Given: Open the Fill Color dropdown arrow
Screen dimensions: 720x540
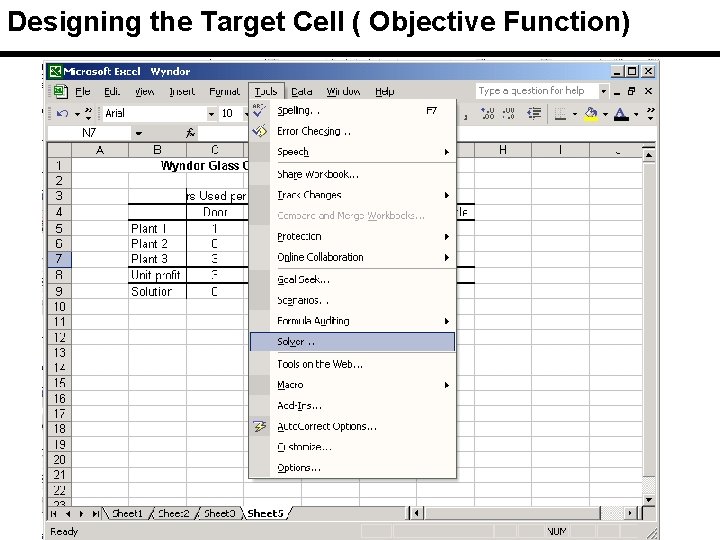Looking at the screenshot, I should pyautogui.click(x=605, y=114).
